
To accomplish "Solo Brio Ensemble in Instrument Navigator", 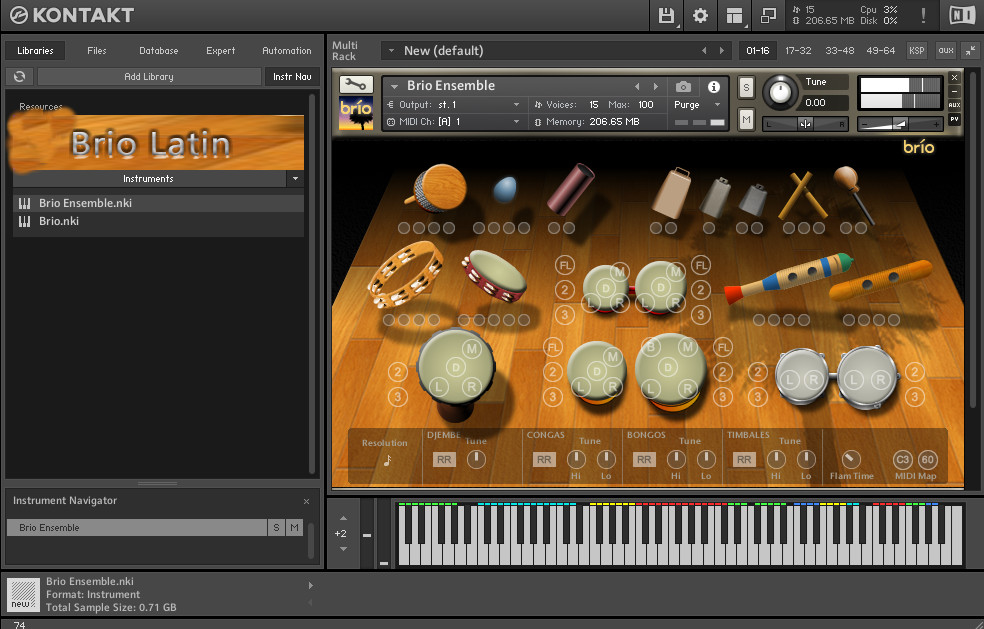I will pos(276,528).
